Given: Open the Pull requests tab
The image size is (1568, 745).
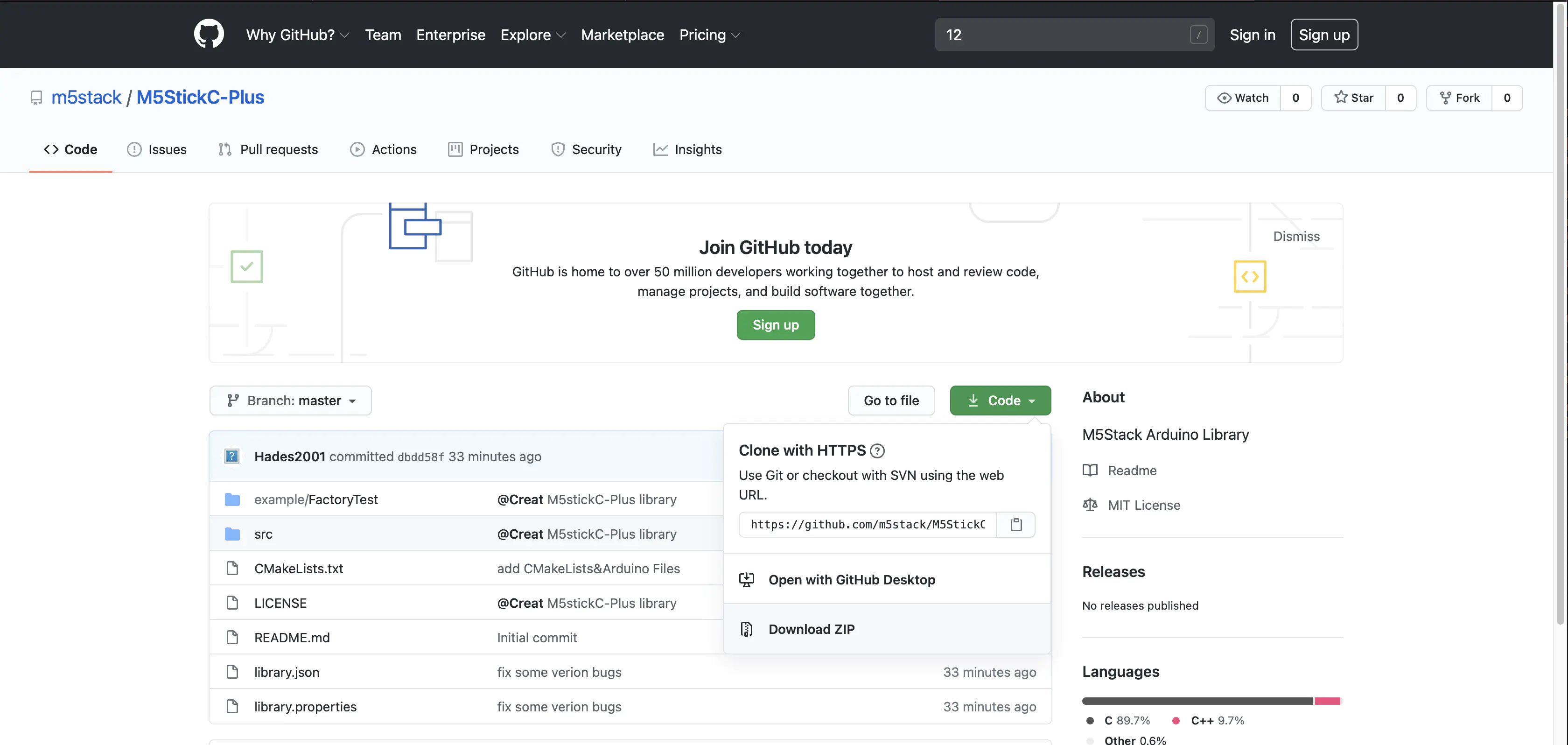Looking at the screenshot, I should [268, 150].
